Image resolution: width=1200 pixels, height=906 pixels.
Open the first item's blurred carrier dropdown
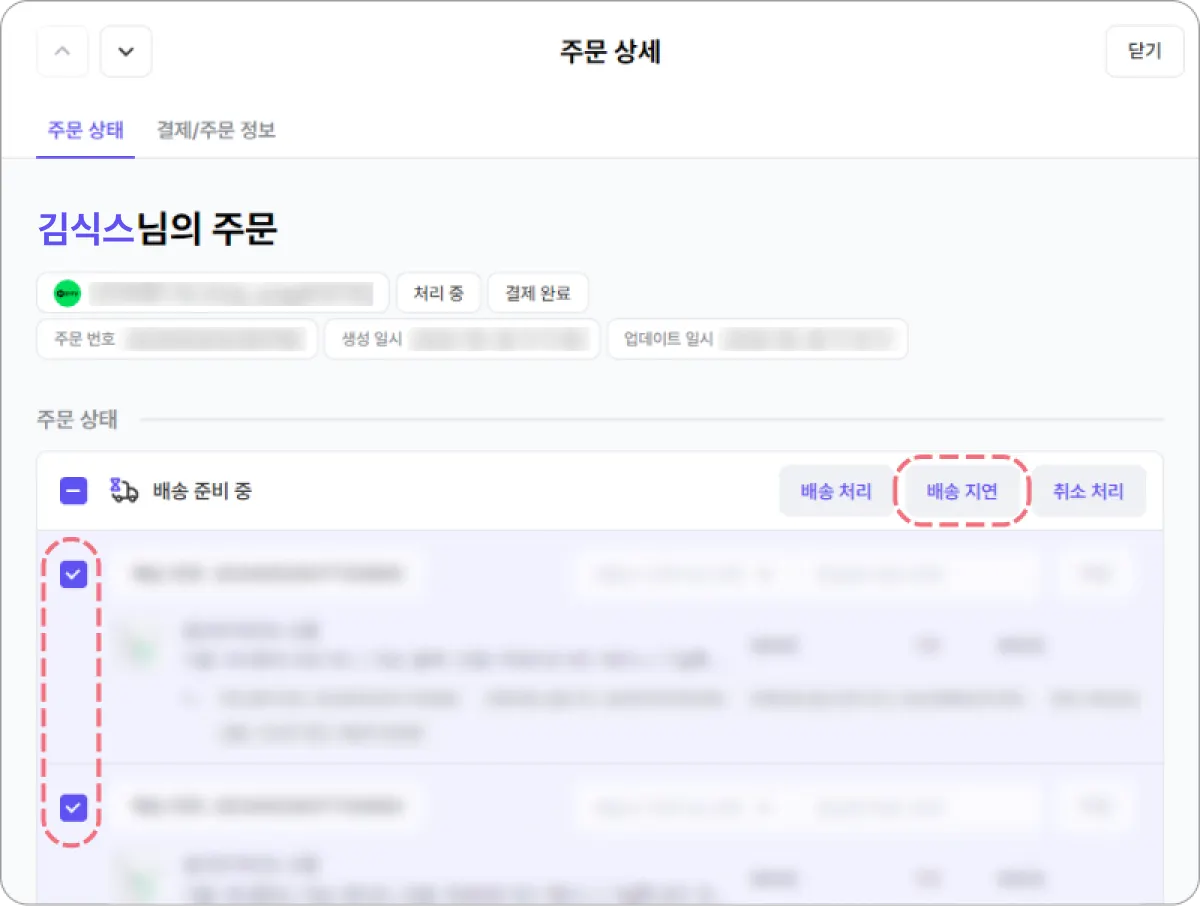[685, 574]
